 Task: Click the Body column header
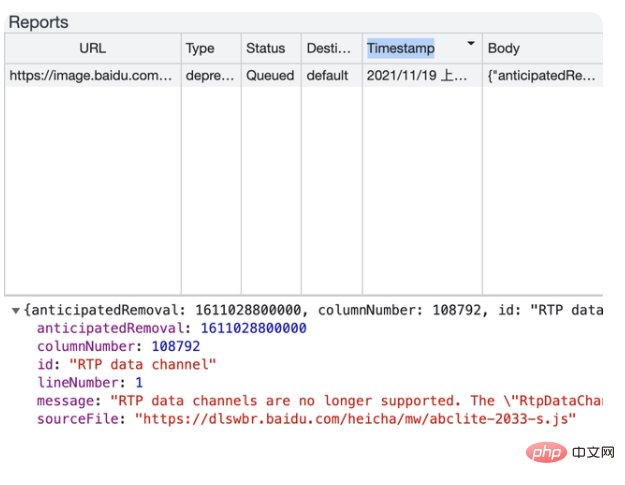click(542, 48)
